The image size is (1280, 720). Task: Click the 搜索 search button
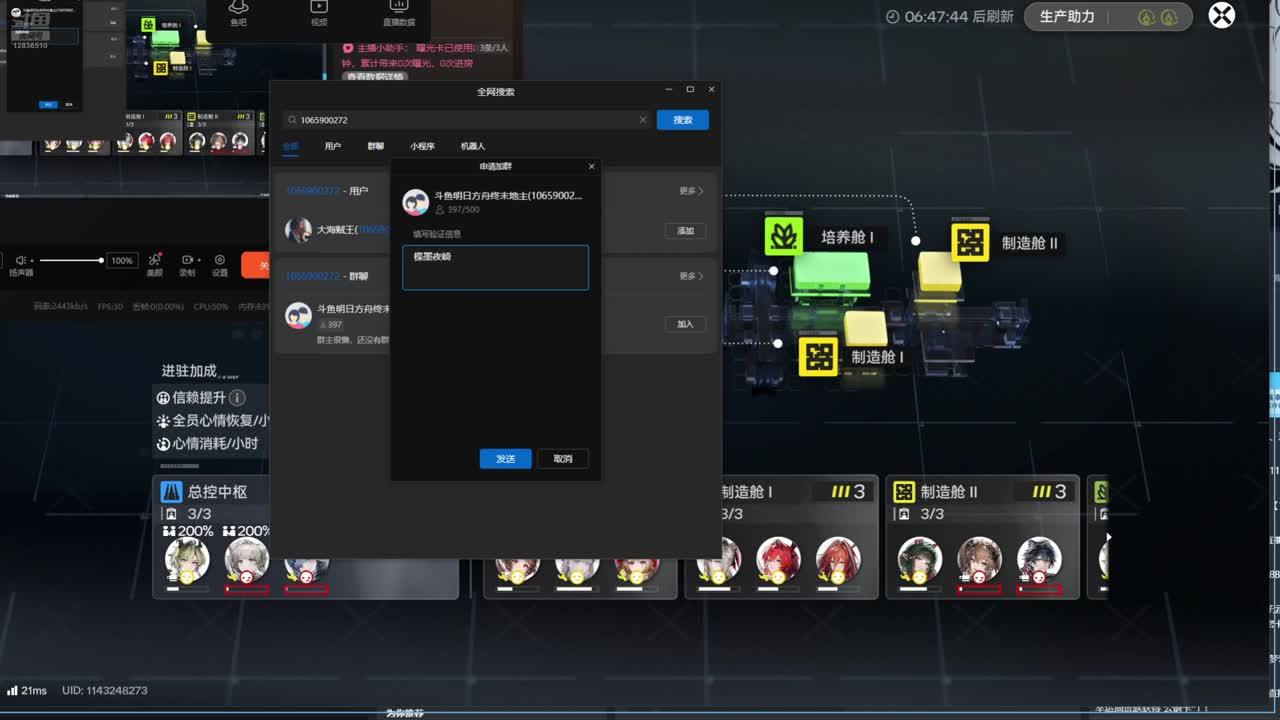click(x=683, y=120)
